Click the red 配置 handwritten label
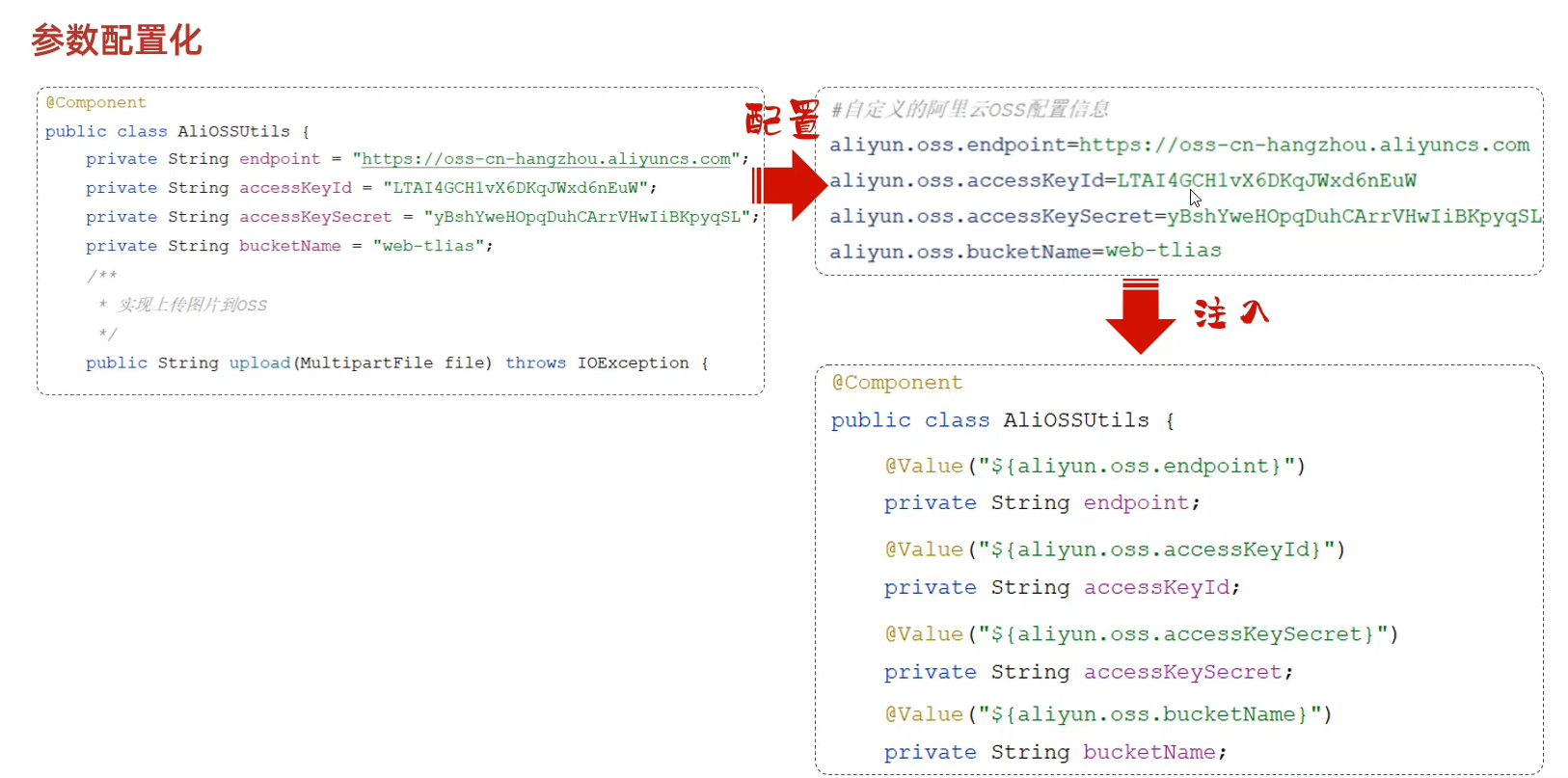This screenshot has height=778, width=1568. 782,121
